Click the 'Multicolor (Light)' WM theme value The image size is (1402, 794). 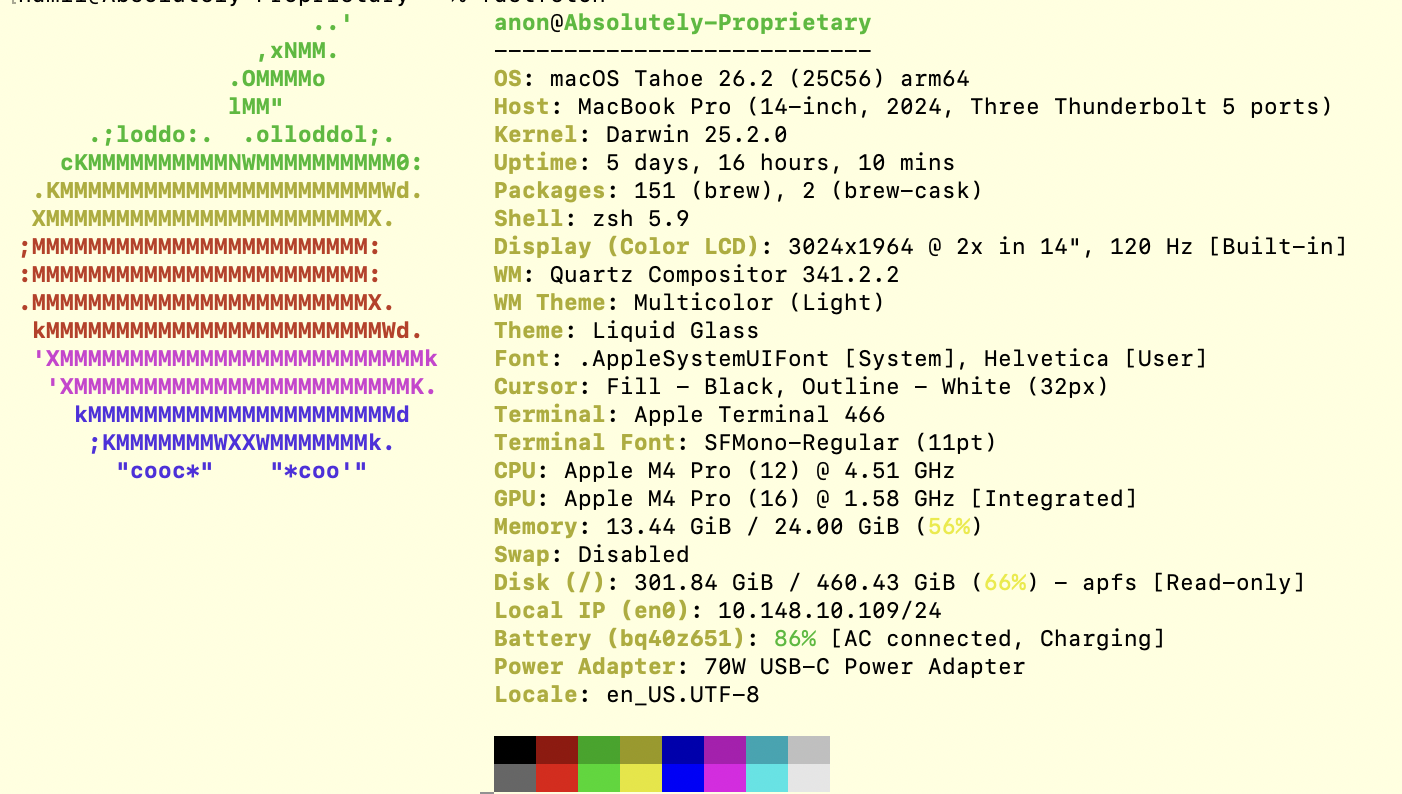[760, 303]
